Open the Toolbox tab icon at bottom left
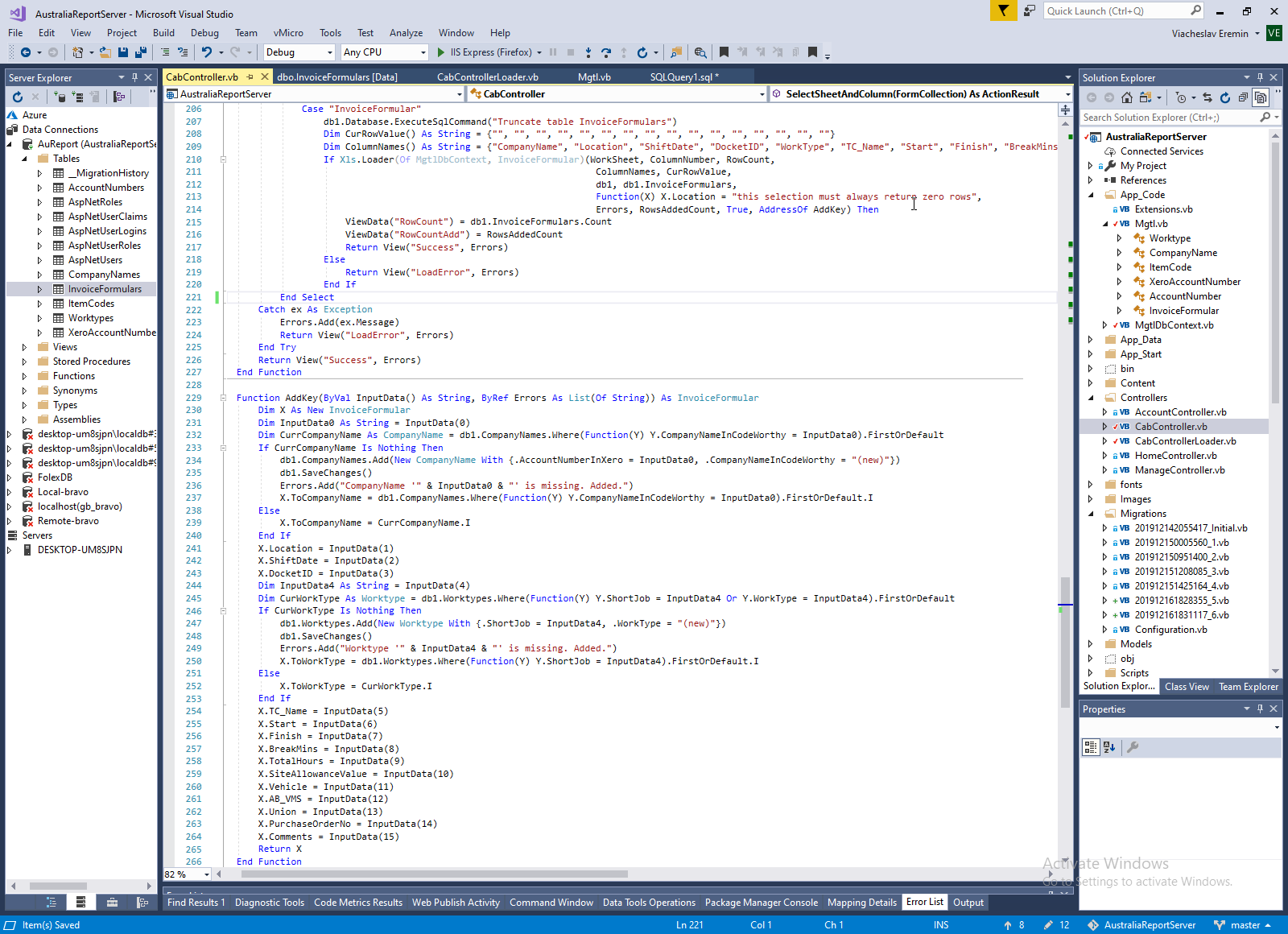 pos(112,903)
